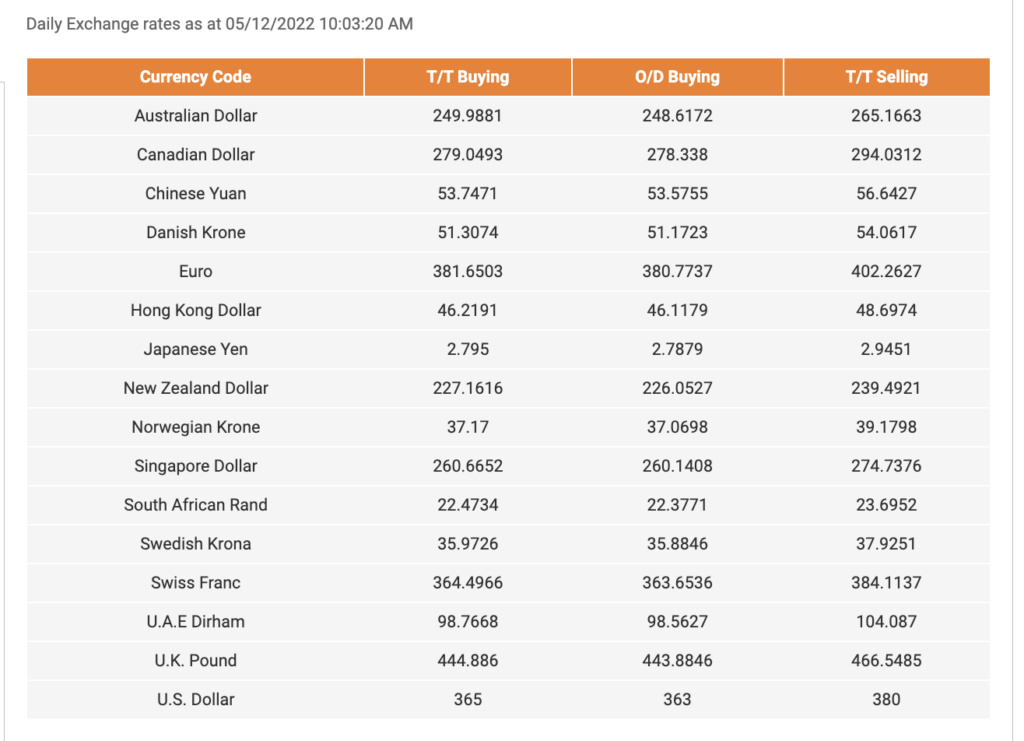Click the T/T Buying column header

point(467,77)
